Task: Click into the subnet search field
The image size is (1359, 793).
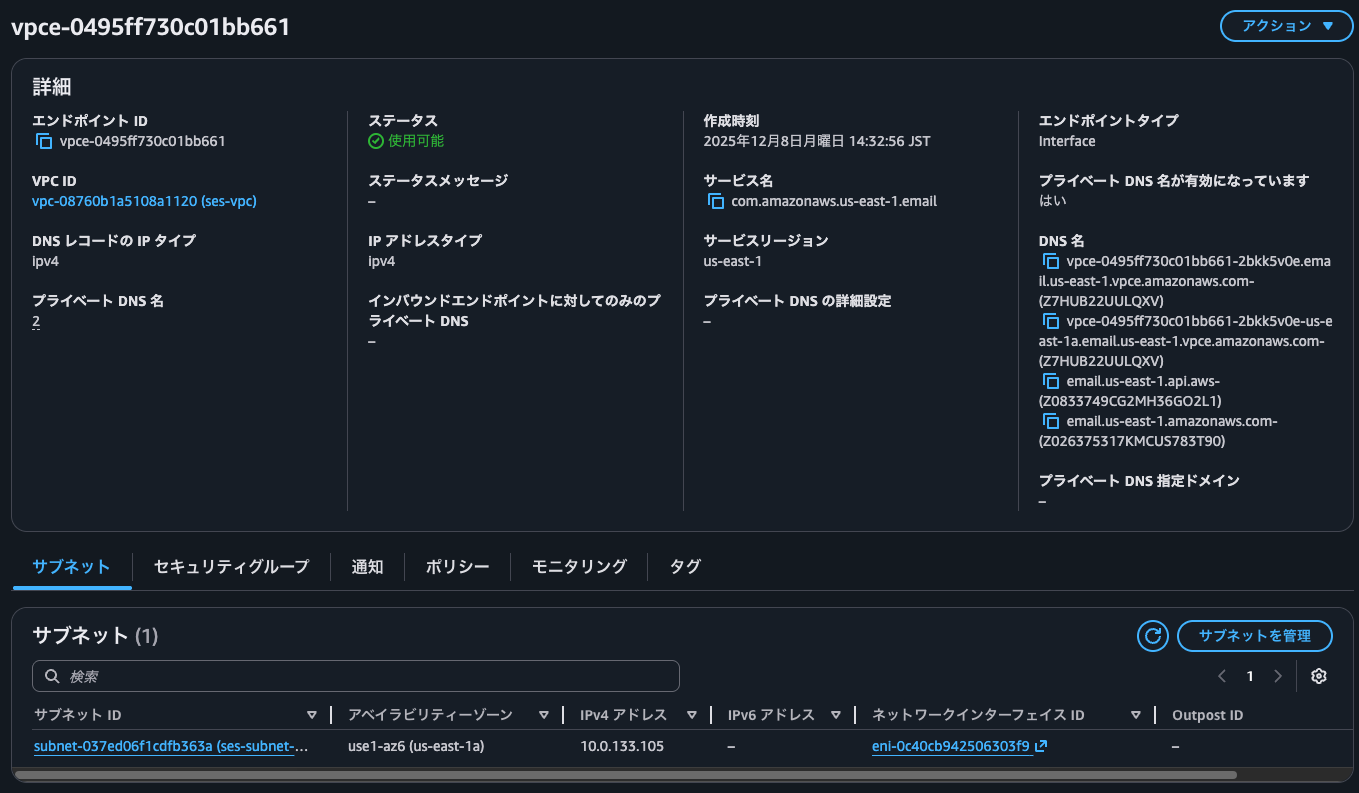Action: (x=356, y=676)
